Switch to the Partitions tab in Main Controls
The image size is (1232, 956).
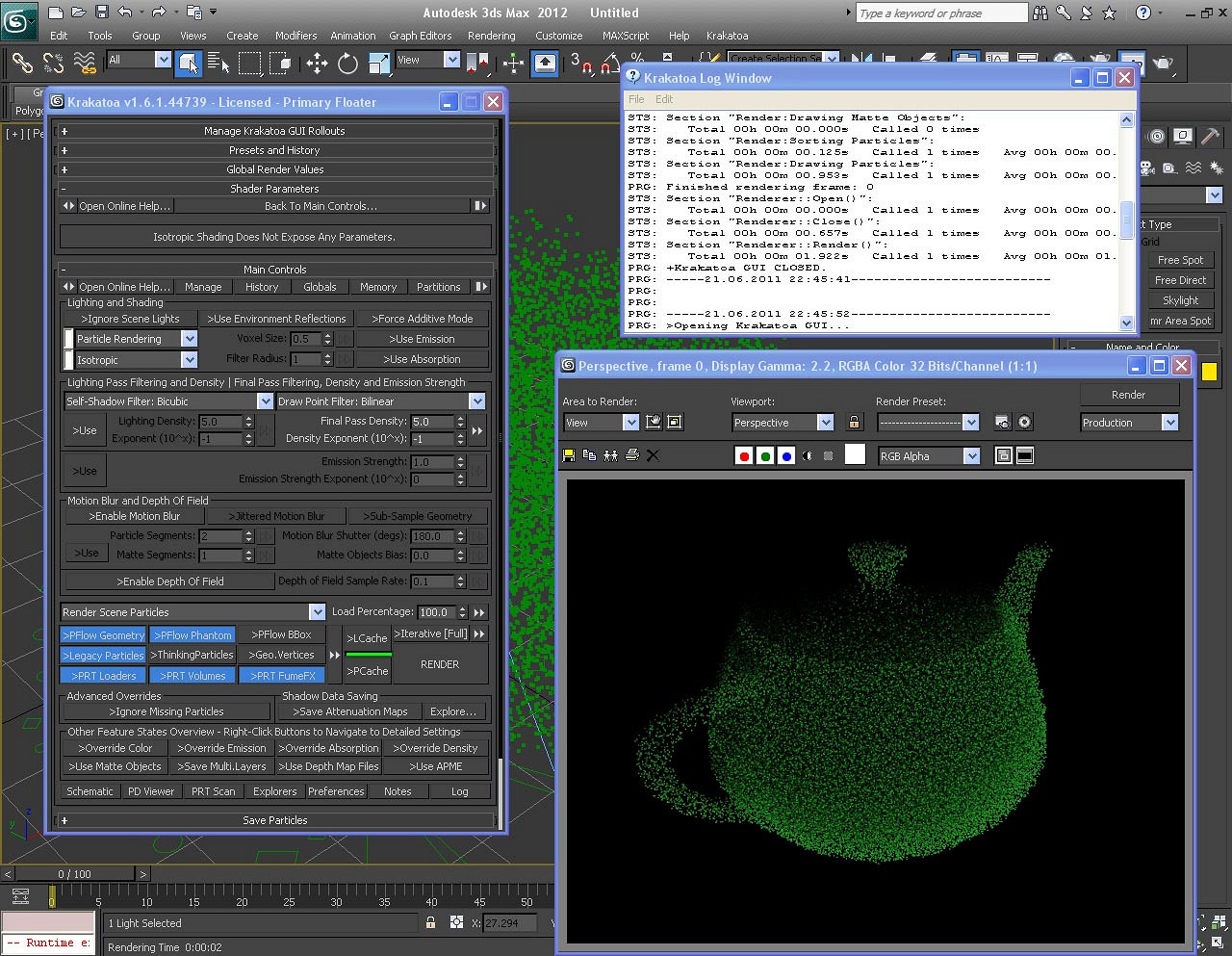point(438,287)
